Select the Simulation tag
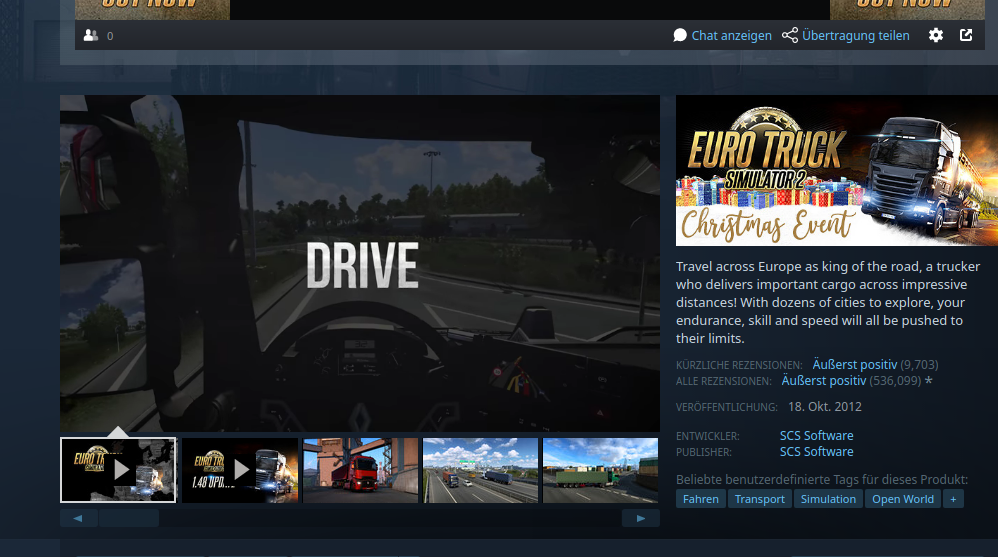The width and height of the screenshot is (998, 557). (828, 499)
